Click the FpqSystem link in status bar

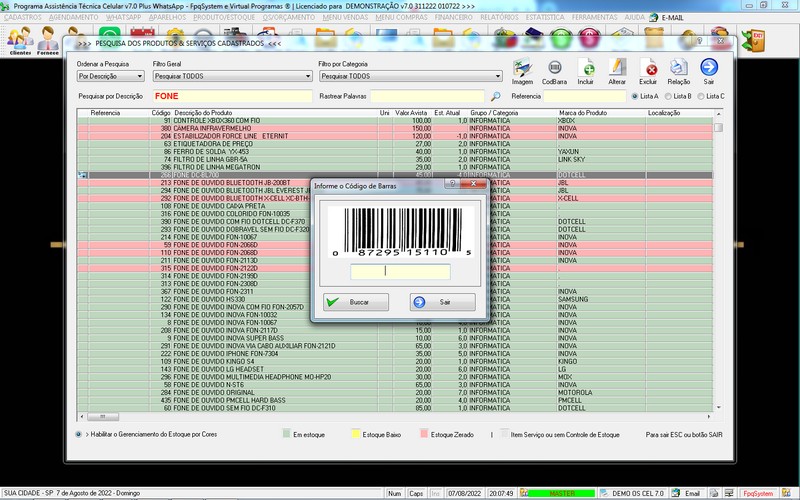pyautogui.click(x=758, y=493)
